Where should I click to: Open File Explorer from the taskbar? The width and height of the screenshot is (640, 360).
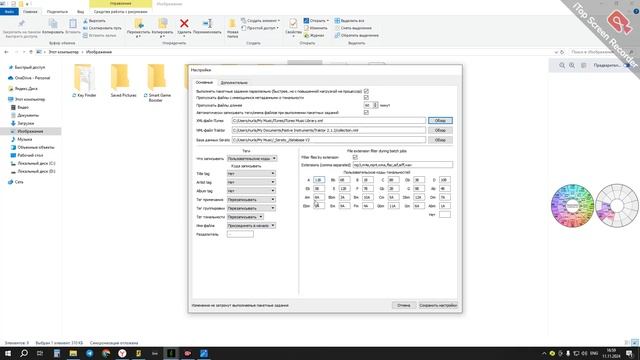73,353
